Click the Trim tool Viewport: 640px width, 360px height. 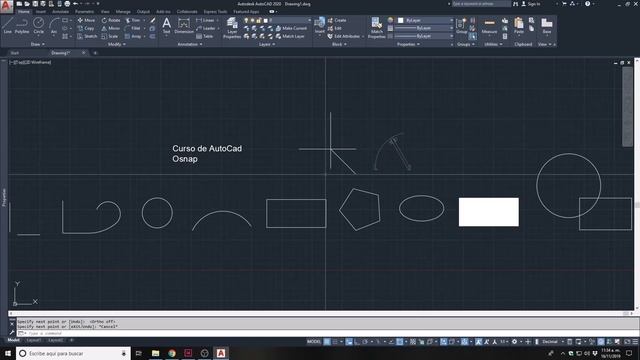[133, 20]
